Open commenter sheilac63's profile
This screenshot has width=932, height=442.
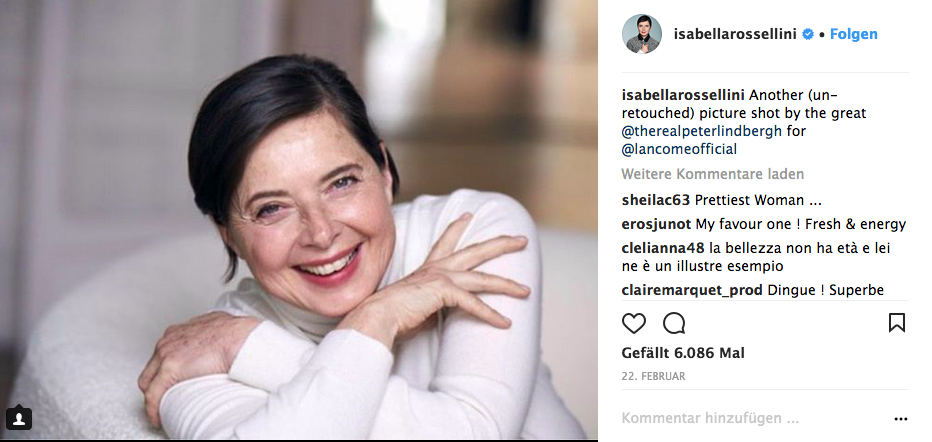pyautogui.click(x=655, y=198)
